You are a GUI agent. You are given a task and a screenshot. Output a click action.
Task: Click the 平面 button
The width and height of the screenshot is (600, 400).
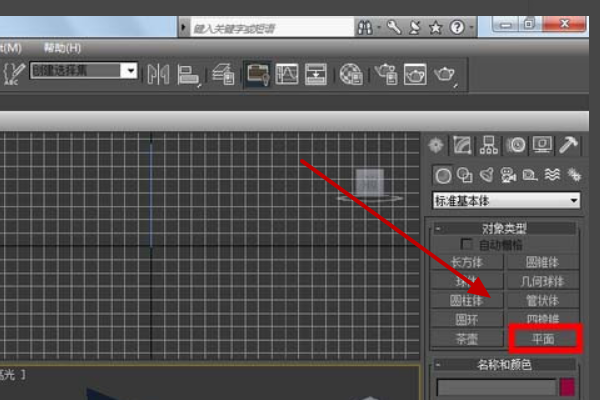(543, 338)
